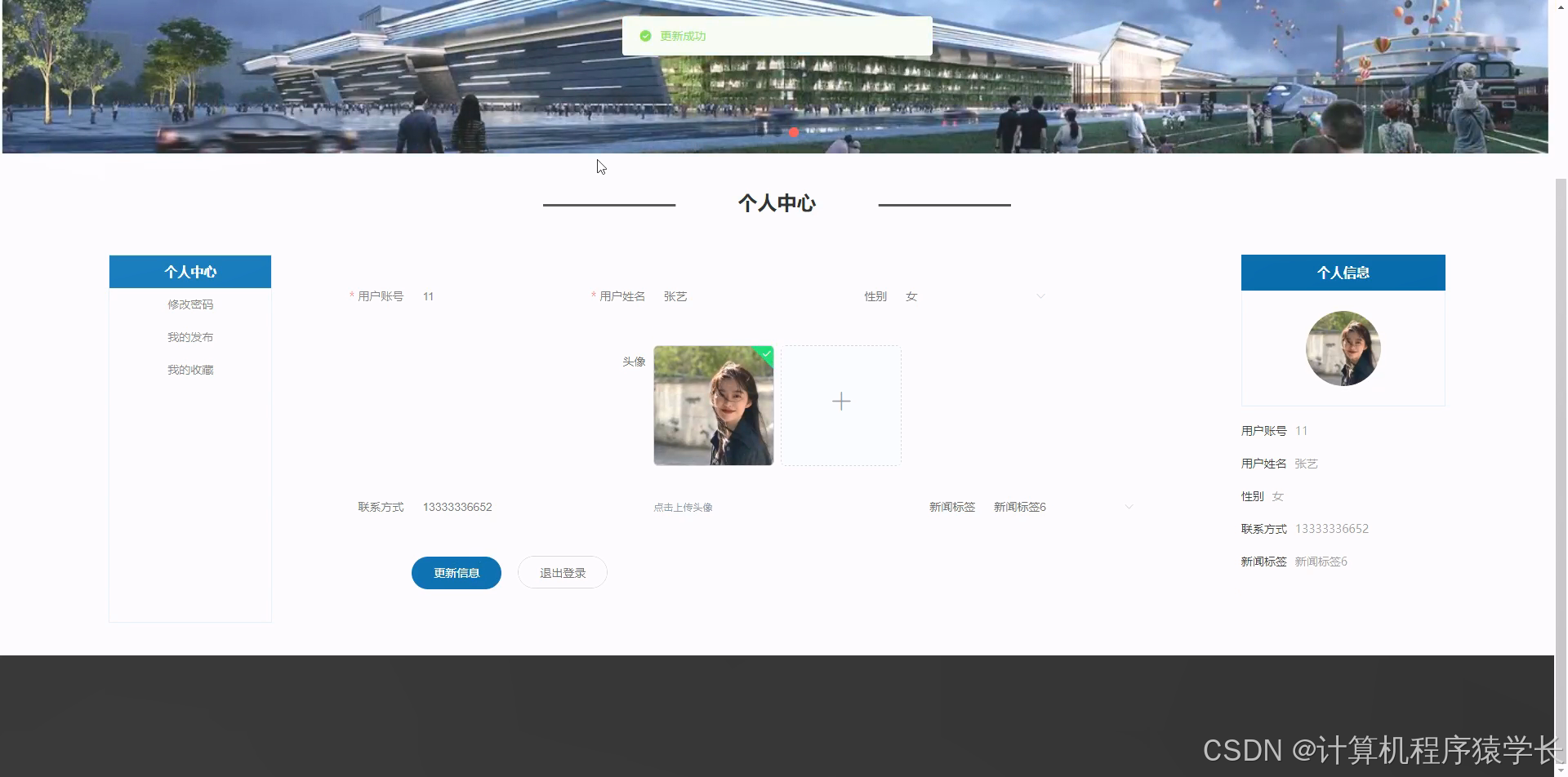Click the 新闻标签6 value in 个人信息 panel
Screen dimensions: 1568x777
coord(1321,562)
